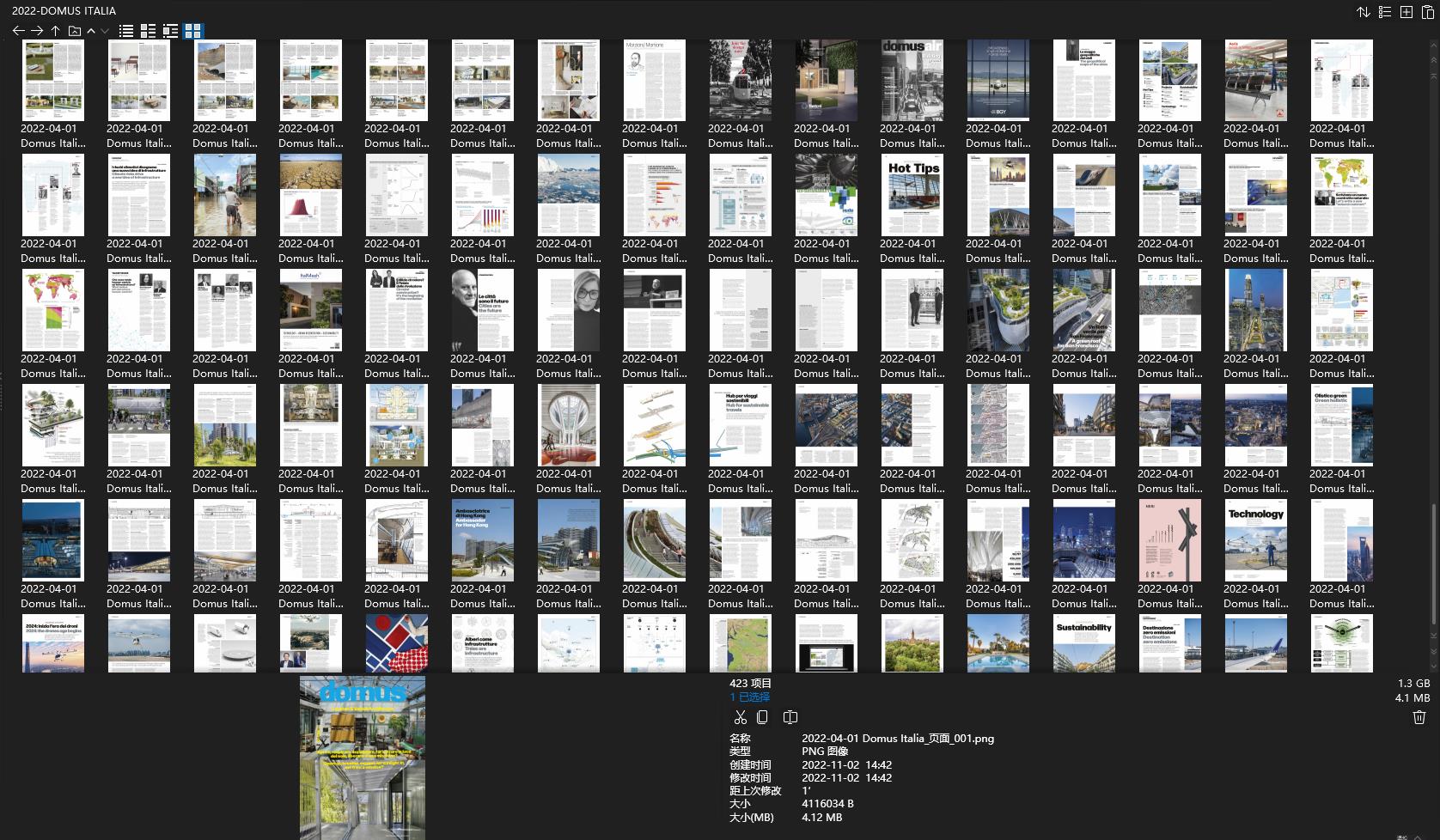
Task: Click the Copy icon next to scissors
Action: [763, 716]
